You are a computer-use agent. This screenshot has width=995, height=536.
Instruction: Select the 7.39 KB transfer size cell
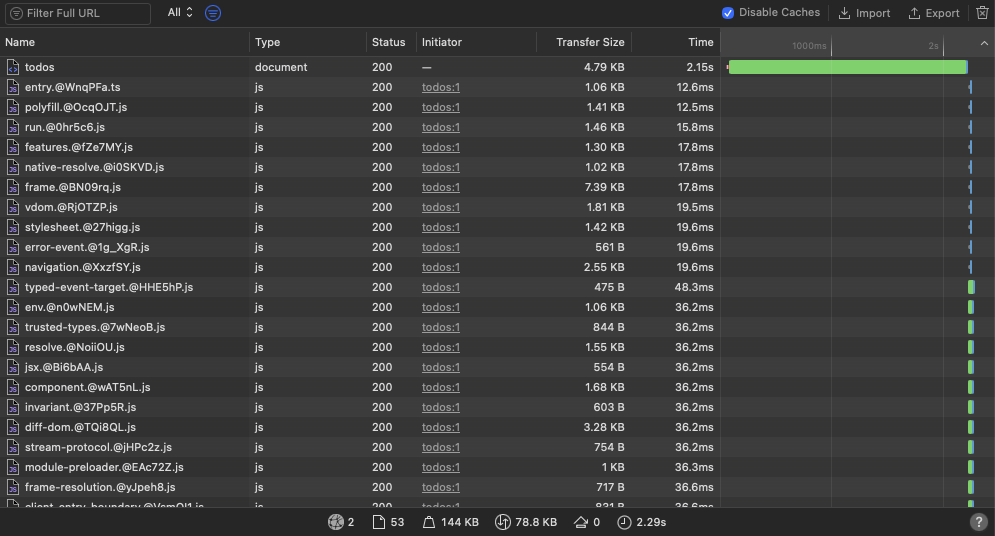pos(604,187)
